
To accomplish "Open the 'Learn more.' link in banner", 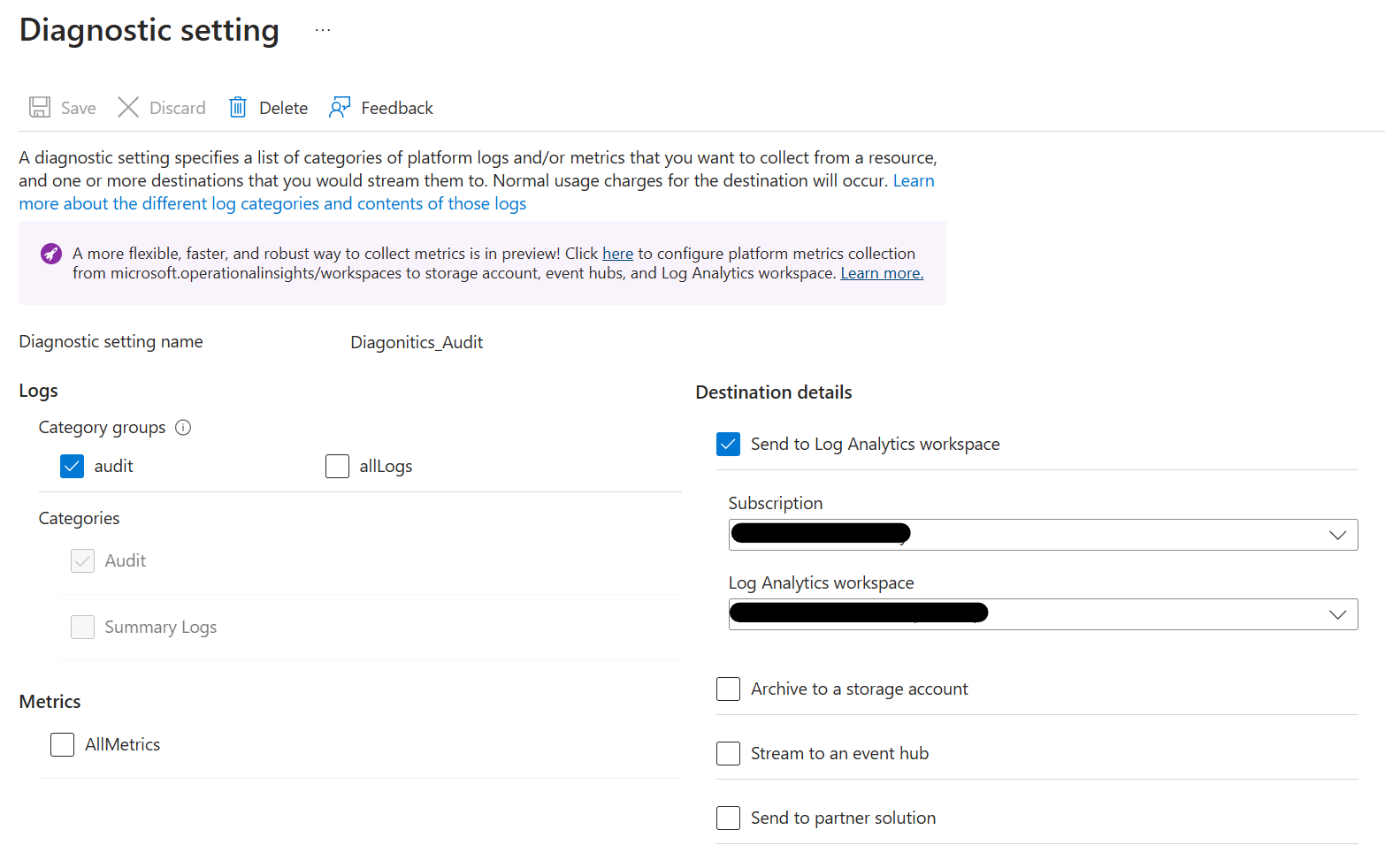I will [x=881, y=273].
